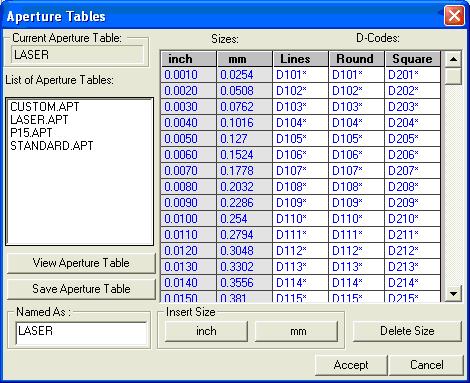This screenshot has height=383, width=470.
Task: Click the vertical scrollbar thumb
Action: pos(453,76)
